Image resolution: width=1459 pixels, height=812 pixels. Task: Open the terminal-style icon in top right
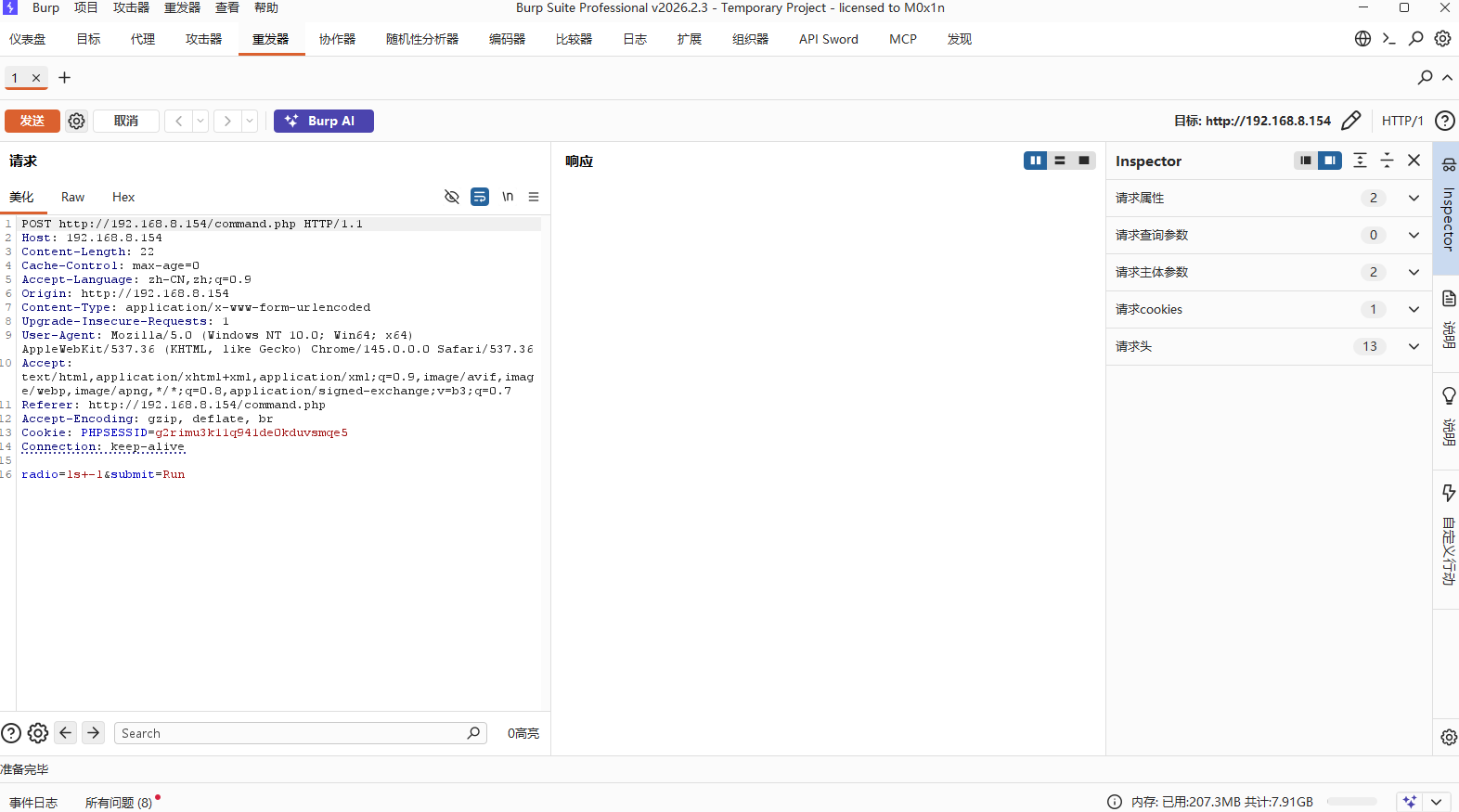point(1388,39)
